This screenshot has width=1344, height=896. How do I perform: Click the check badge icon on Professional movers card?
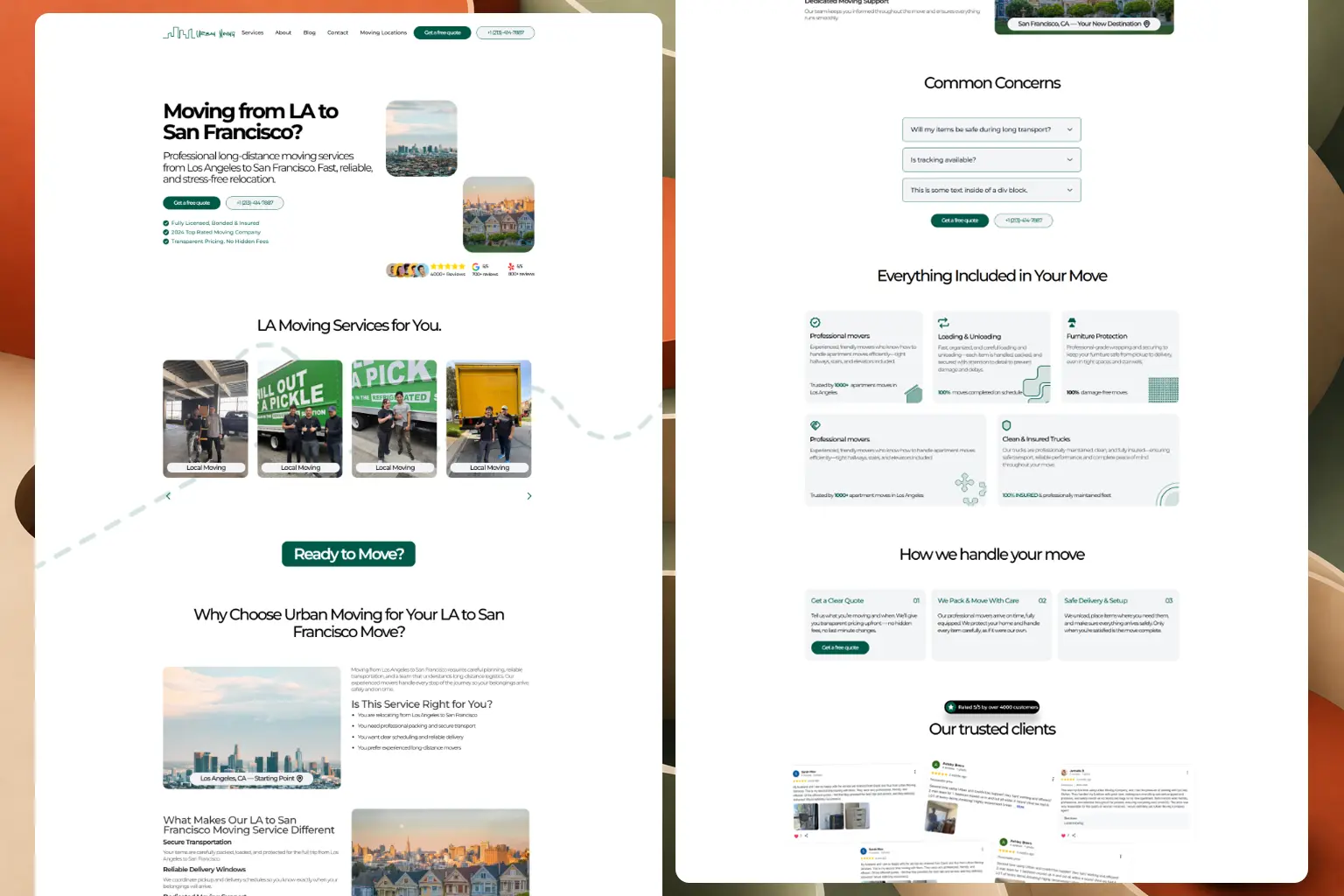point(815,323)
